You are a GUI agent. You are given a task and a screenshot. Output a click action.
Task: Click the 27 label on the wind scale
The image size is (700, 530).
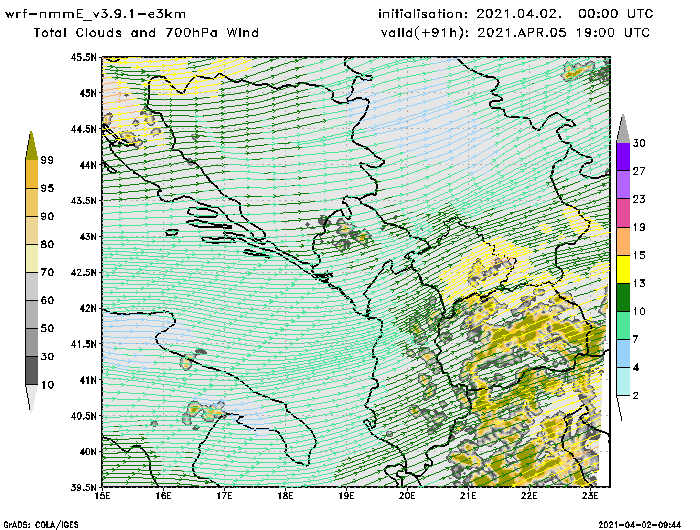coord(639,171)
